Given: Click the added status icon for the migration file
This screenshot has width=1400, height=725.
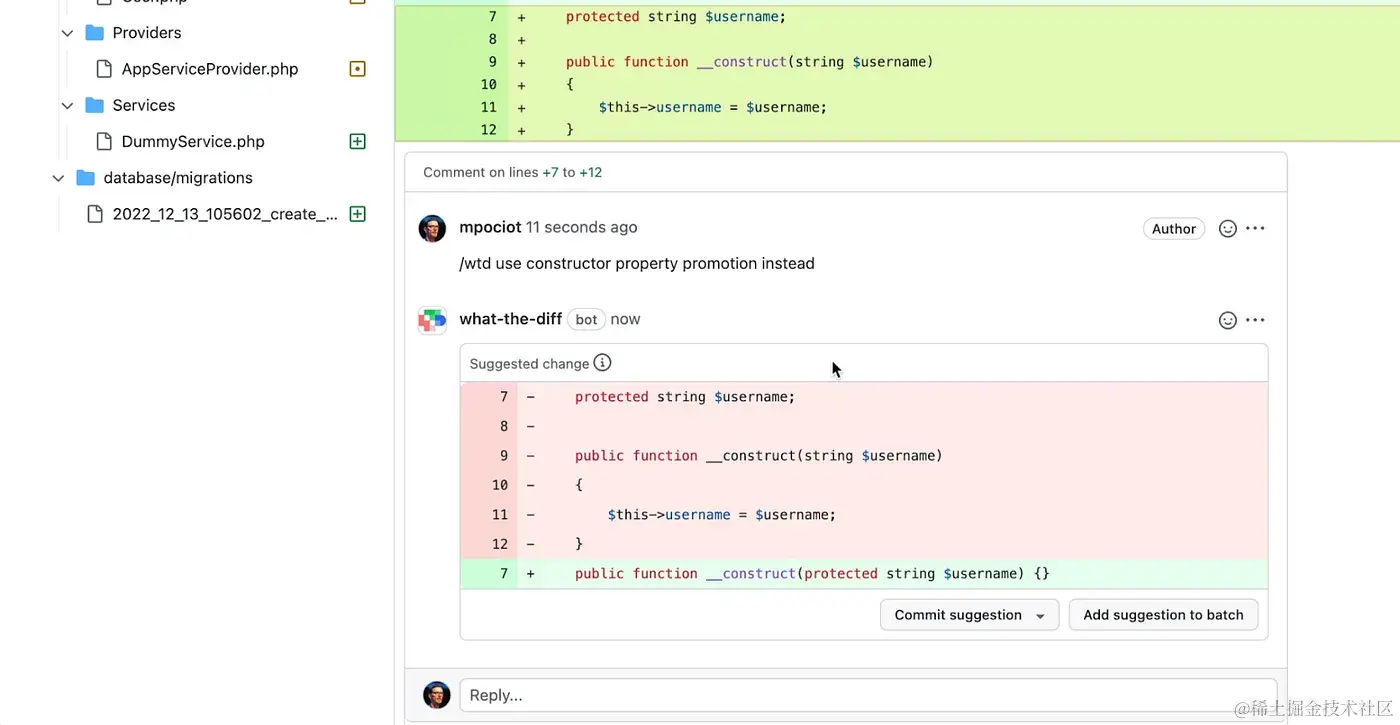Looking at the screenshot, I should 357,214.
